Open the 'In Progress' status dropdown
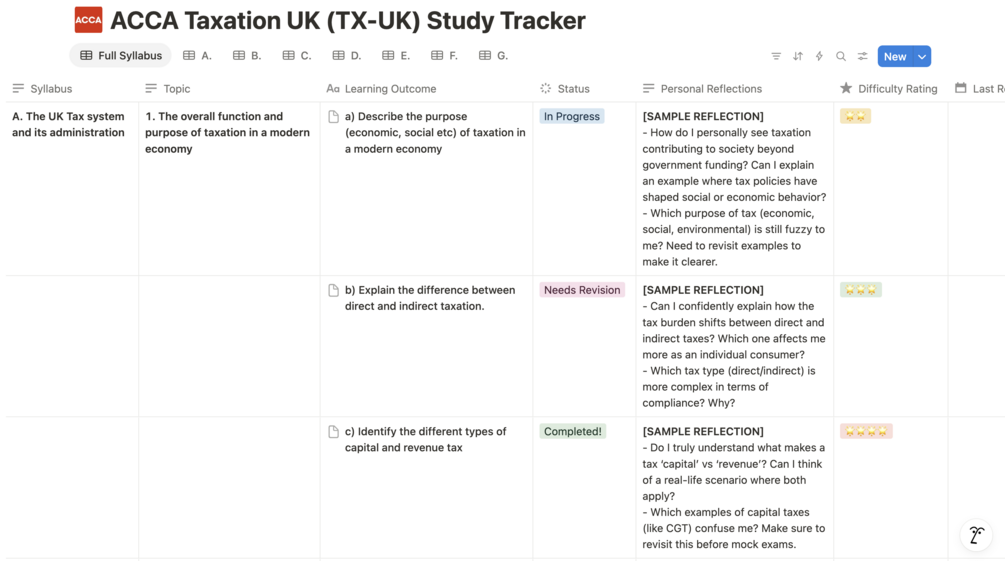This screenshot has width=1005, height=561. click(571, 117)
